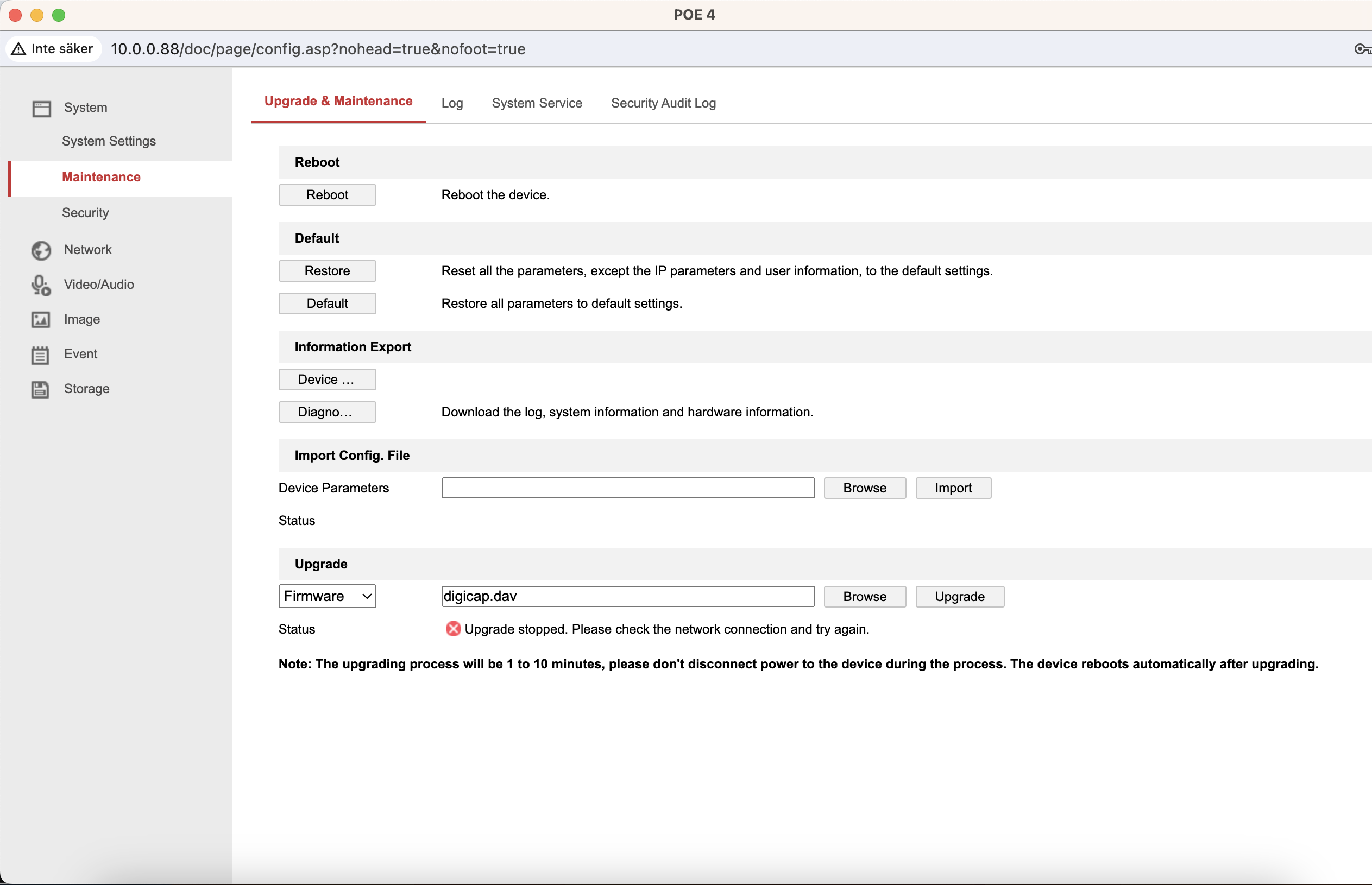Click the Device Parameters input field
The width and height of the screenshot is (1372, 885).
(x=629, y=488)
